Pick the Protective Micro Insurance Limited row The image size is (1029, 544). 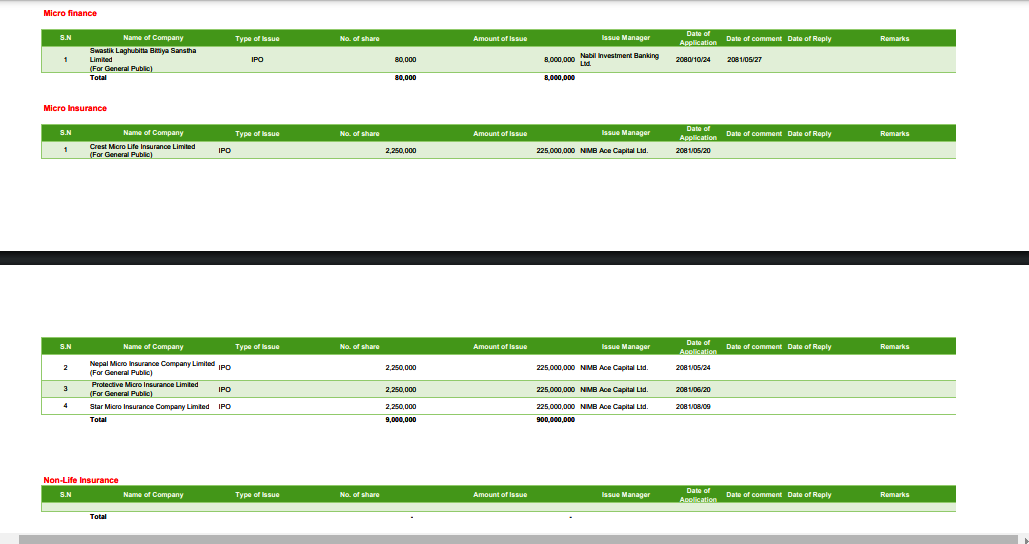144,389
